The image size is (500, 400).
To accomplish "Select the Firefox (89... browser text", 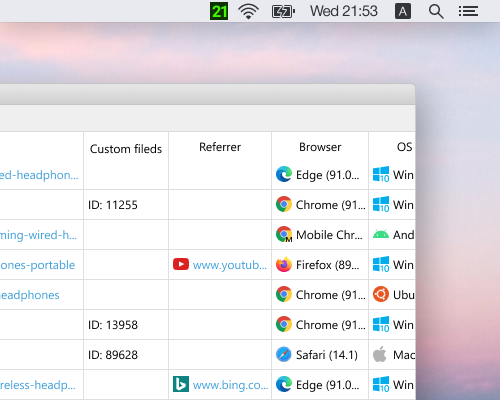I will [328, 265].
